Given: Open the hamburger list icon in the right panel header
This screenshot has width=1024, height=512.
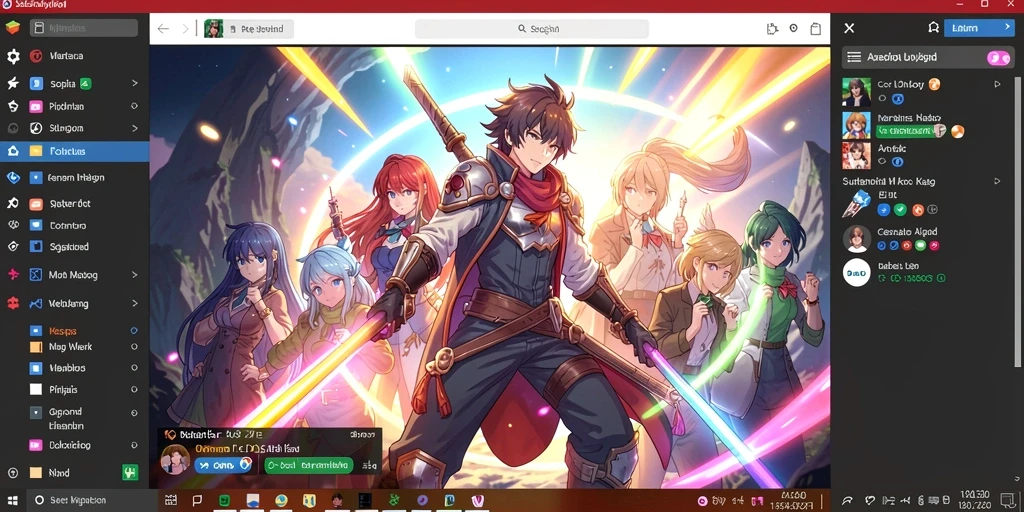Looking at the screenshot, I should [x=854, y=57].
